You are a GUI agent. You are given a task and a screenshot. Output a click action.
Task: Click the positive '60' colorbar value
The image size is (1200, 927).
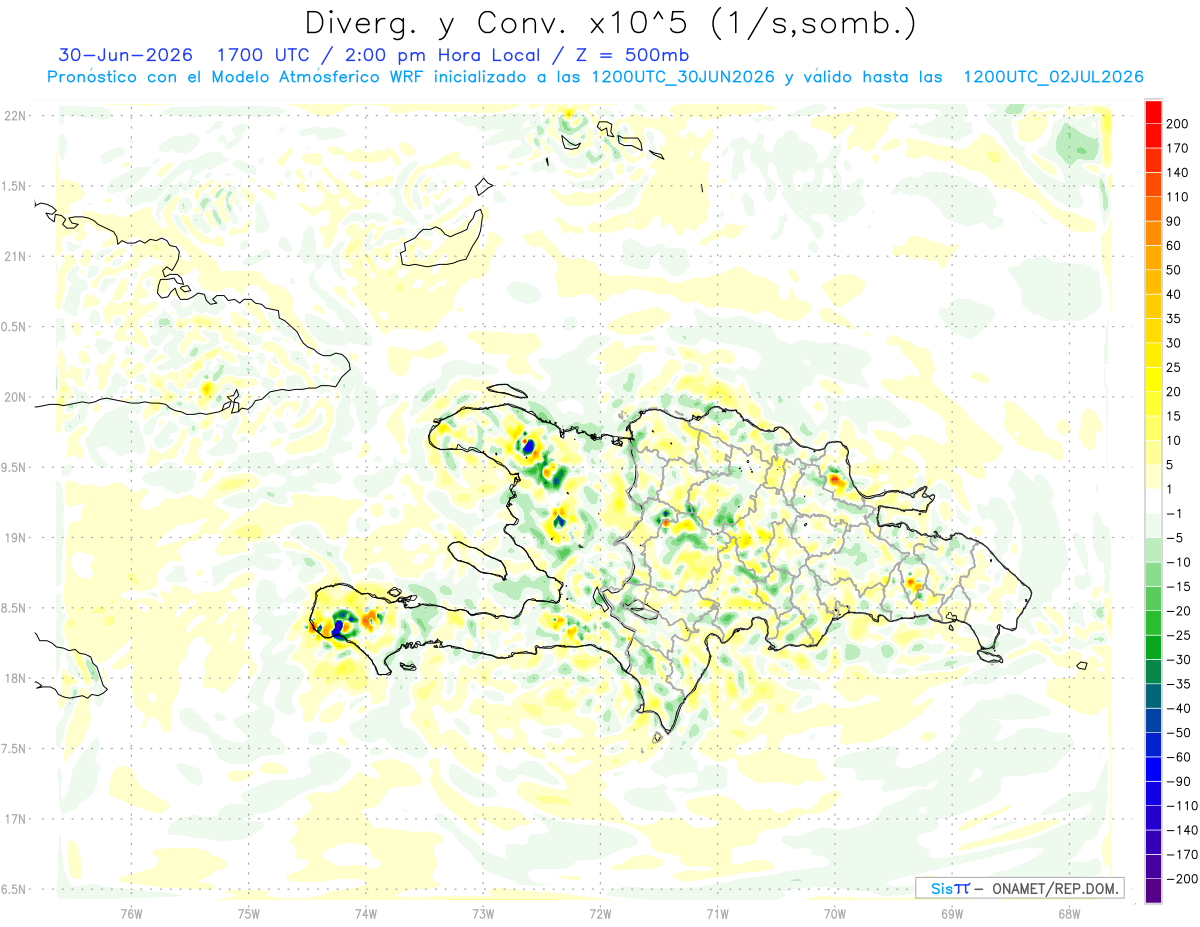click(x=1174, y=246)
